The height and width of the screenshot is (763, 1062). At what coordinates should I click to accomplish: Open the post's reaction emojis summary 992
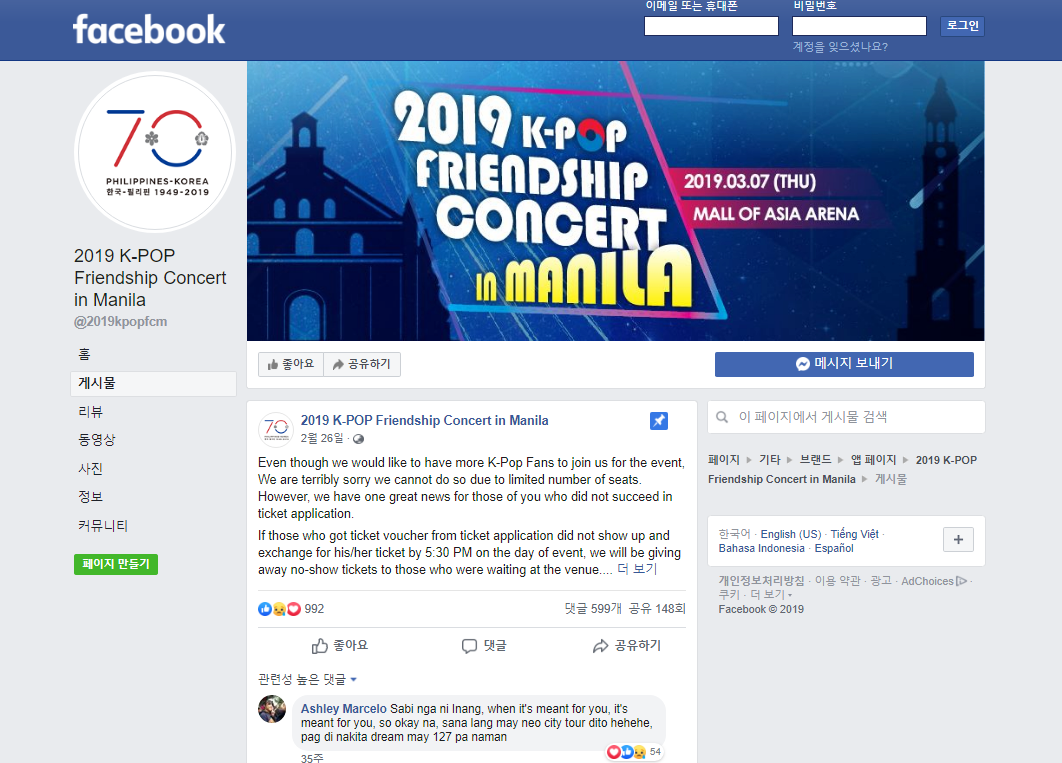tap(291, 609)
